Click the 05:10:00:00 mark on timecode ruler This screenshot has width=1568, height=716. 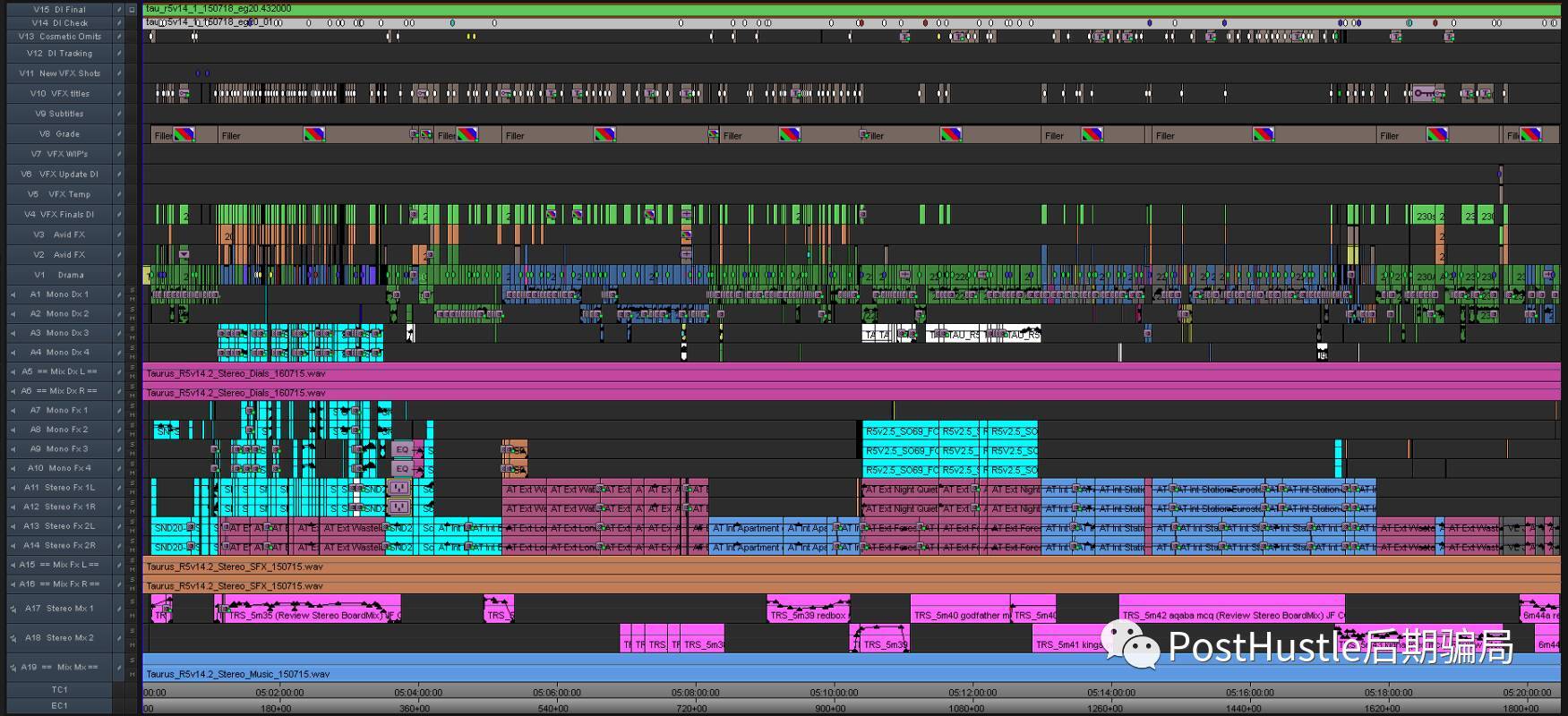coord(834,693)
